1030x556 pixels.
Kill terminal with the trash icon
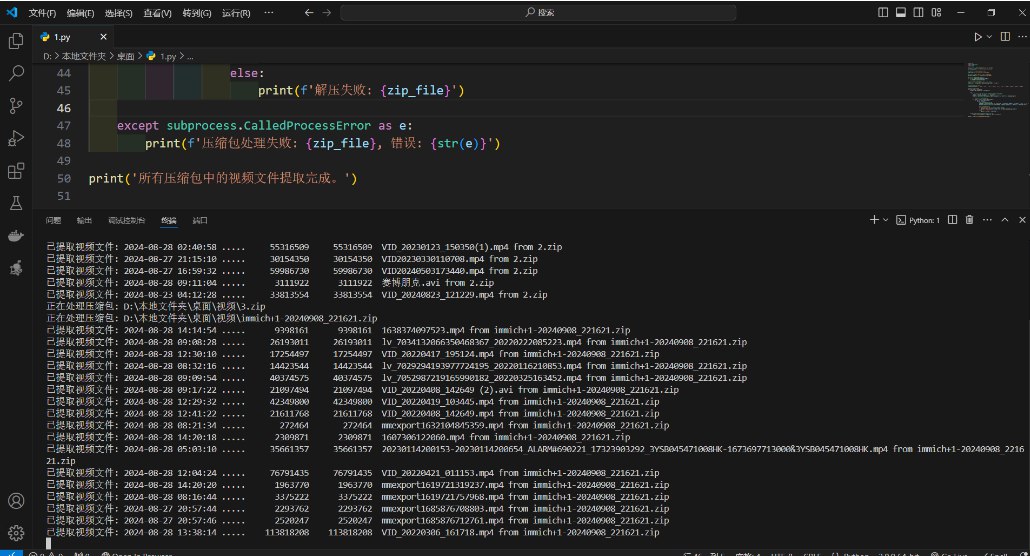(969, 219)
